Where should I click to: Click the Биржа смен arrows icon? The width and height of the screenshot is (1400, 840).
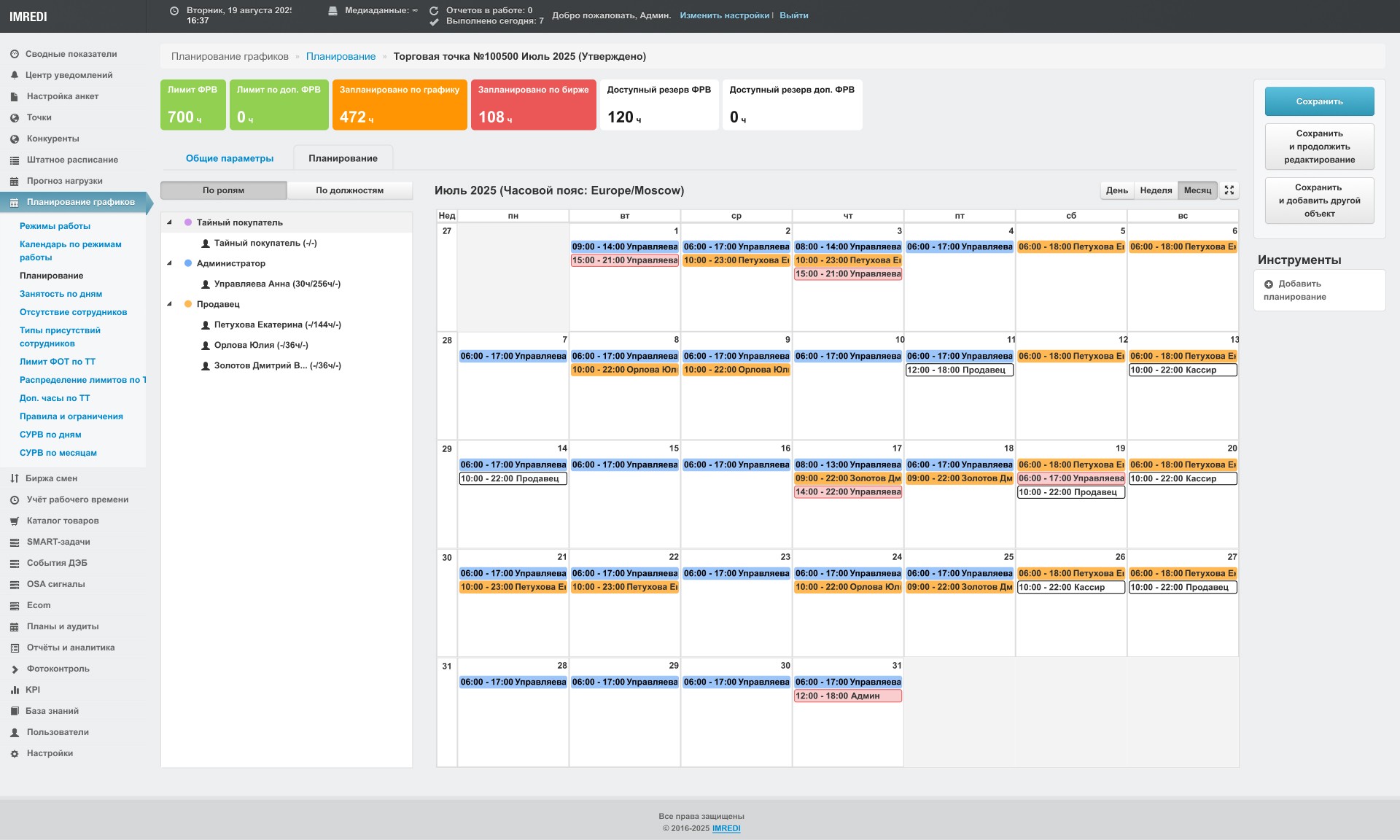[15, 478]
